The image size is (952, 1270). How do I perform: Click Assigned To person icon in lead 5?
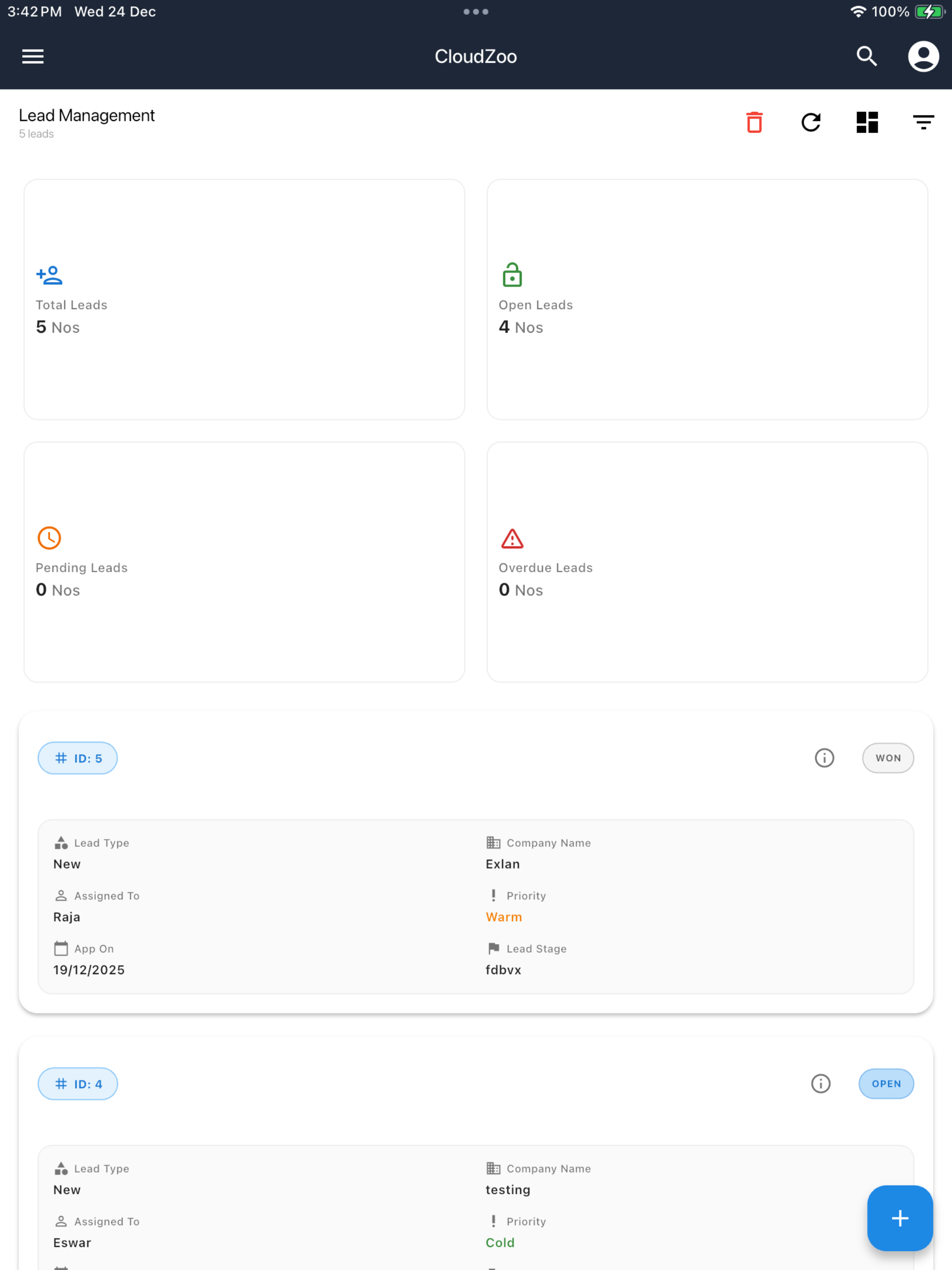pyautogui.click(x=61, y=895)
